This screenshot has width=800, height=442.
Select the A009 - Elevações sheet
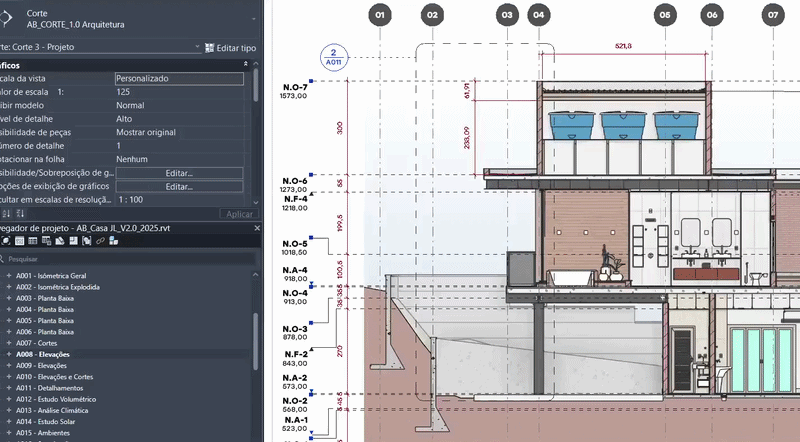[41, 365]
